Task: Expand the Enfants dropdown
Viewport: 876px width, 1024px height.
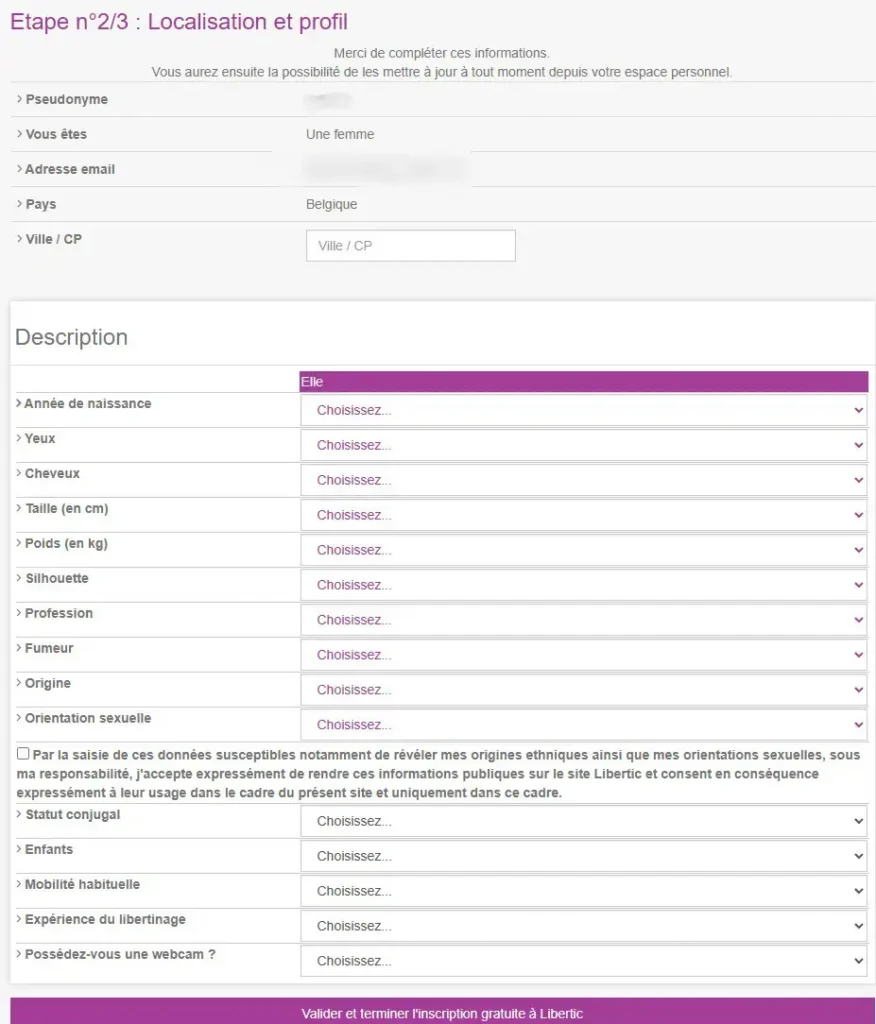Action: click(x=583, y=856)
